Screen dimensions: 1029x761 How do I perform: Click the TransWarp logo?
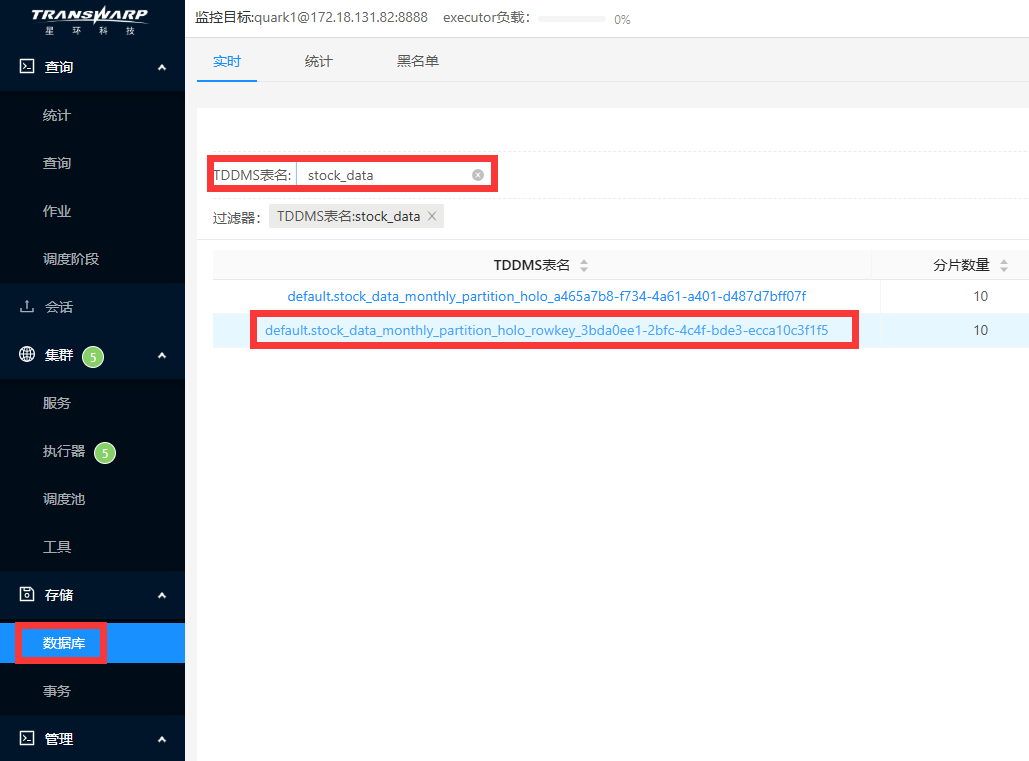coord(89,20)
